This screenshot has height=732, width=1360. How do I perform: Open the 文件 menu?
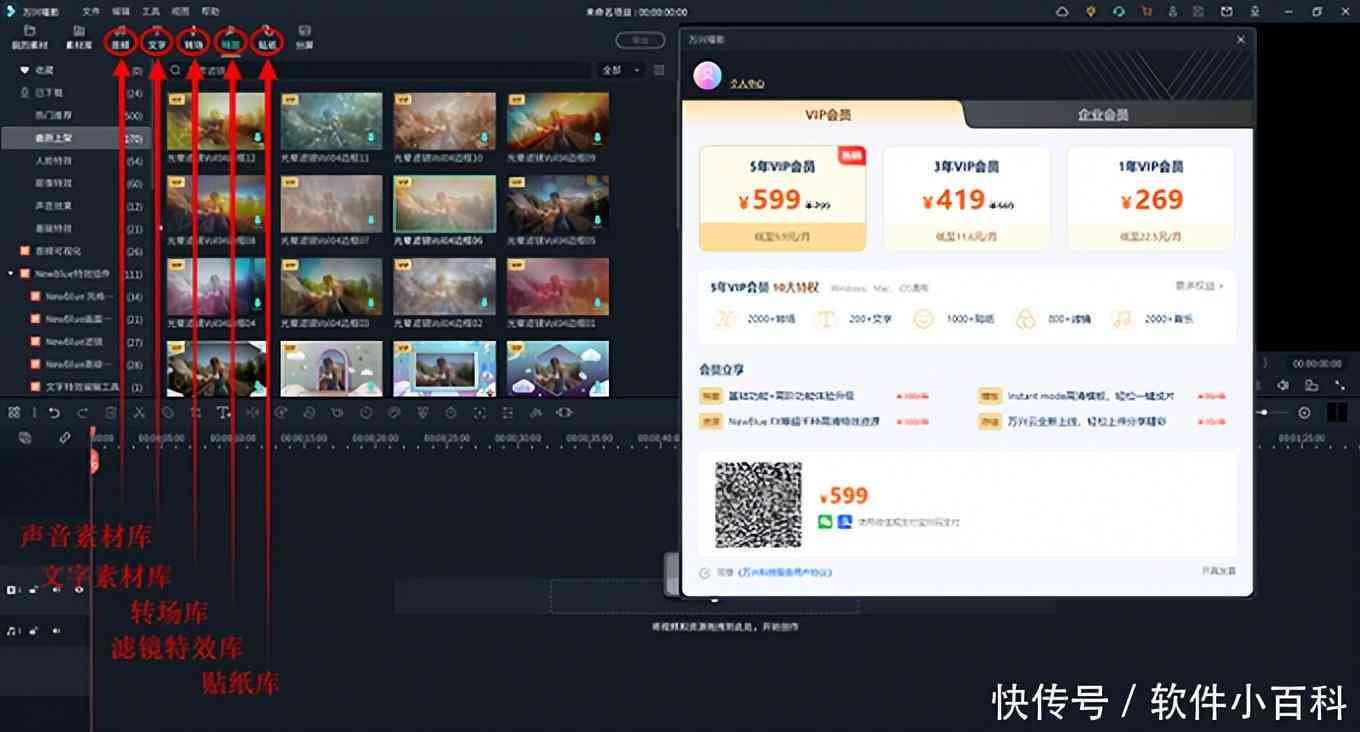91,11
